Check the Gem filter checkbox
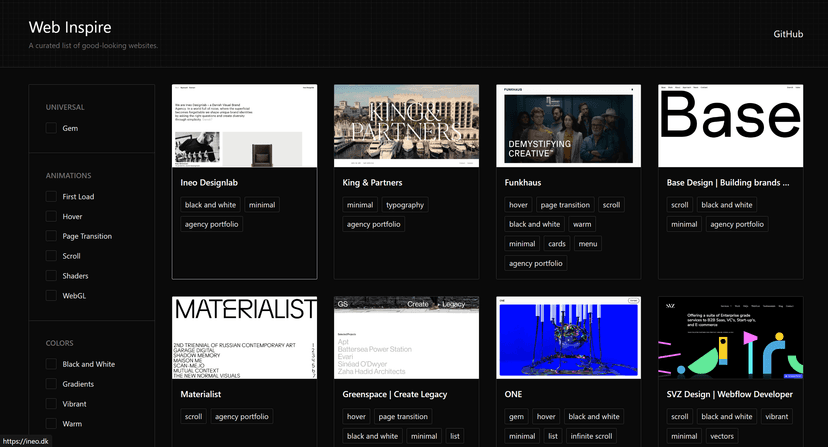The image size is (828, 447). pos(51,128)
